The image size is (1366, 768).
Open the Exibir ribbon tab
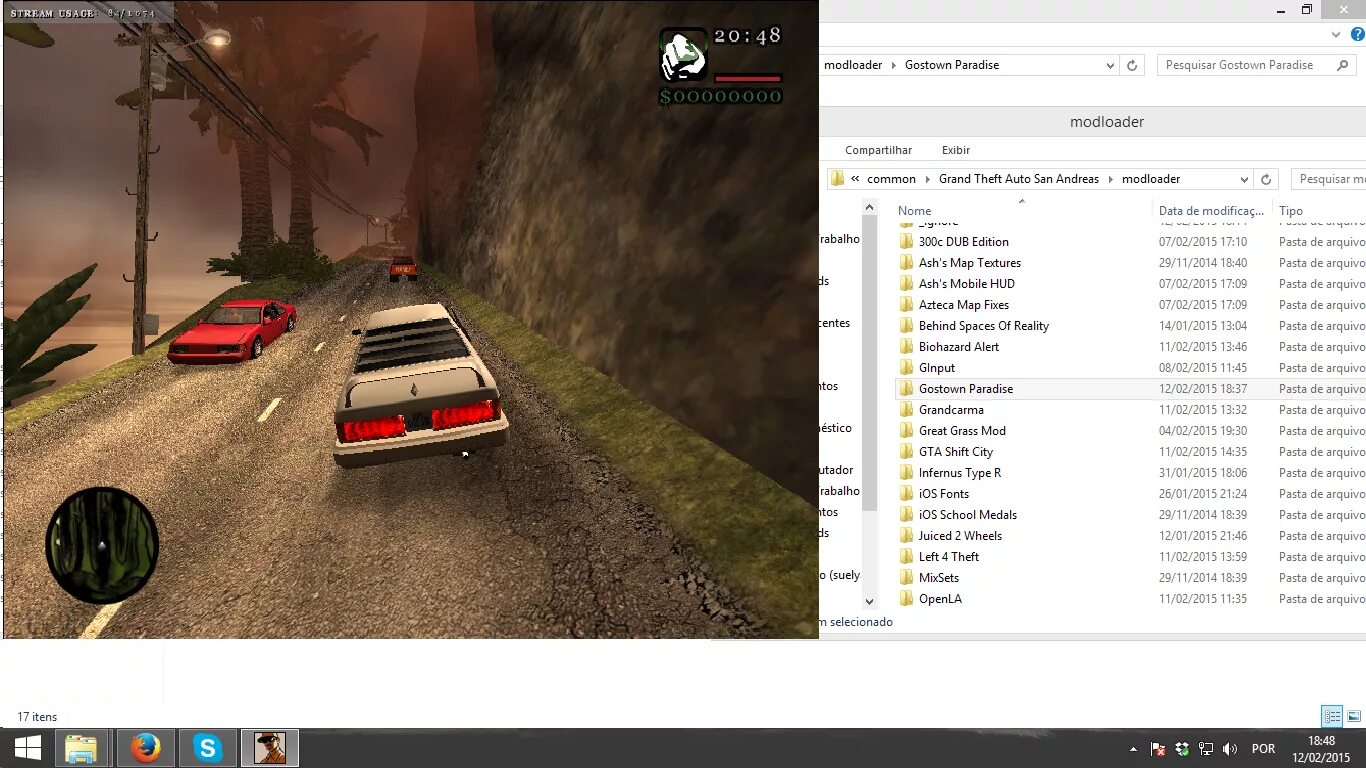click(956, 150)
